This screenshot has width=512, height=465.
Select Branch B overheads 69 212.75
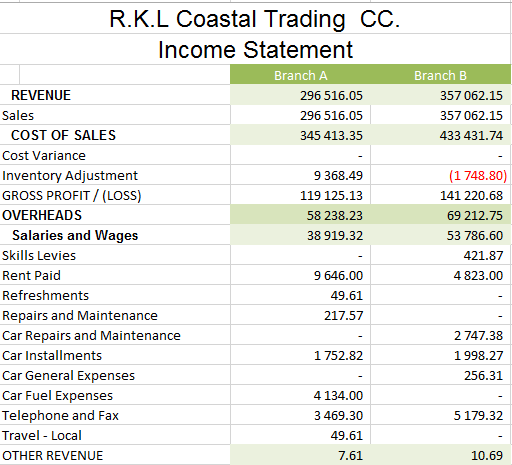475,216
